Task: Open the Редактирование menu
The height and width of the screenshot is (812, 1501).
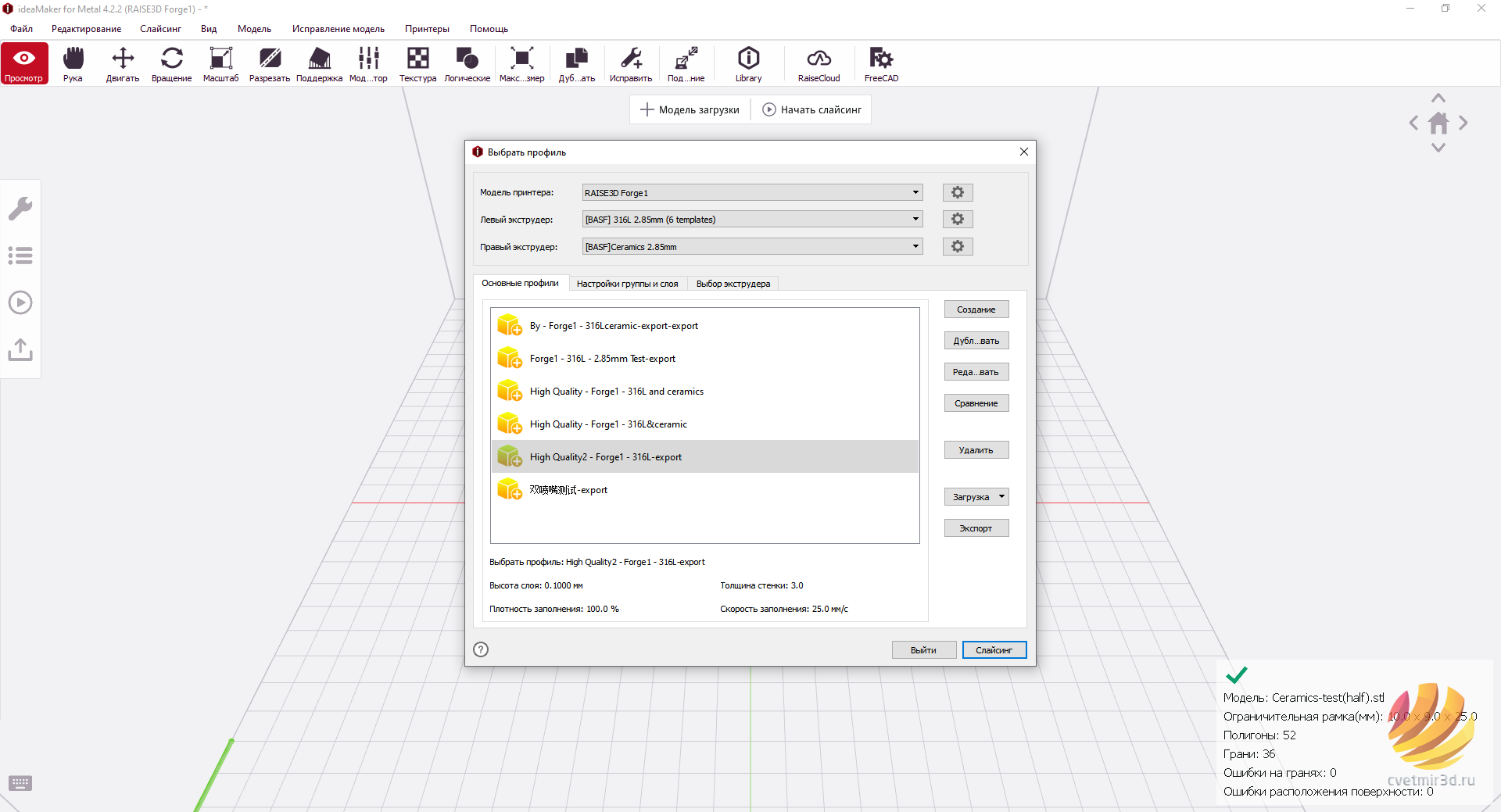Action: 87,29
